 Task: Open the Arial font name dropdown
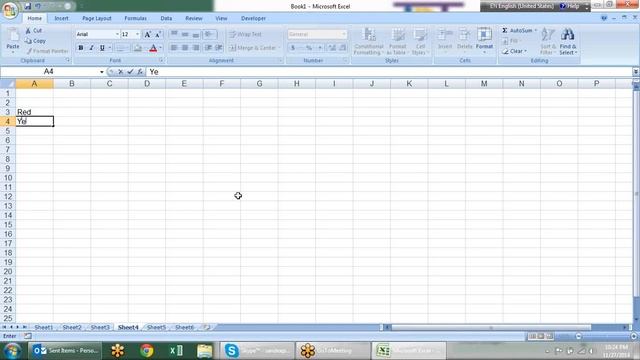[117, 34]
